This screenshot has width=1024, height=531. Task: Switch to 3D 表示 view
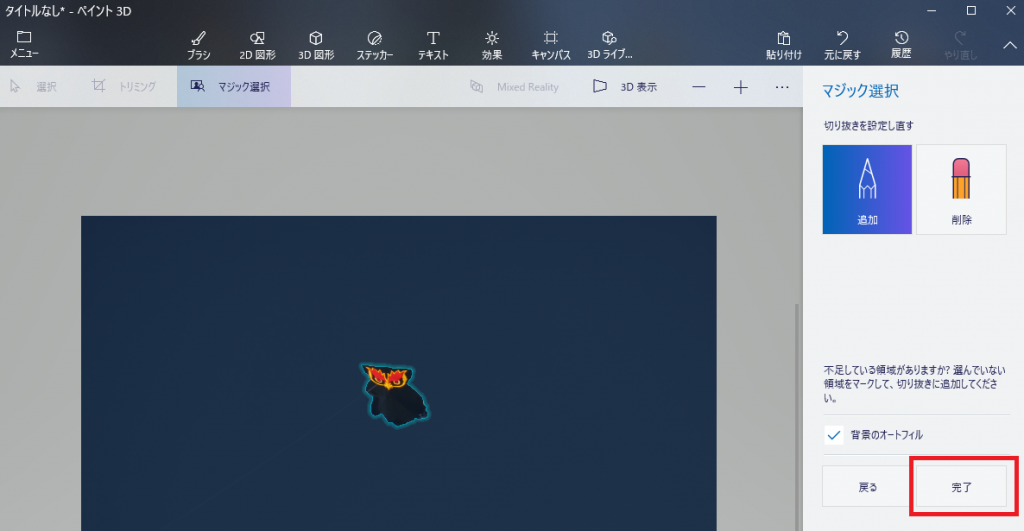(625, 86)
